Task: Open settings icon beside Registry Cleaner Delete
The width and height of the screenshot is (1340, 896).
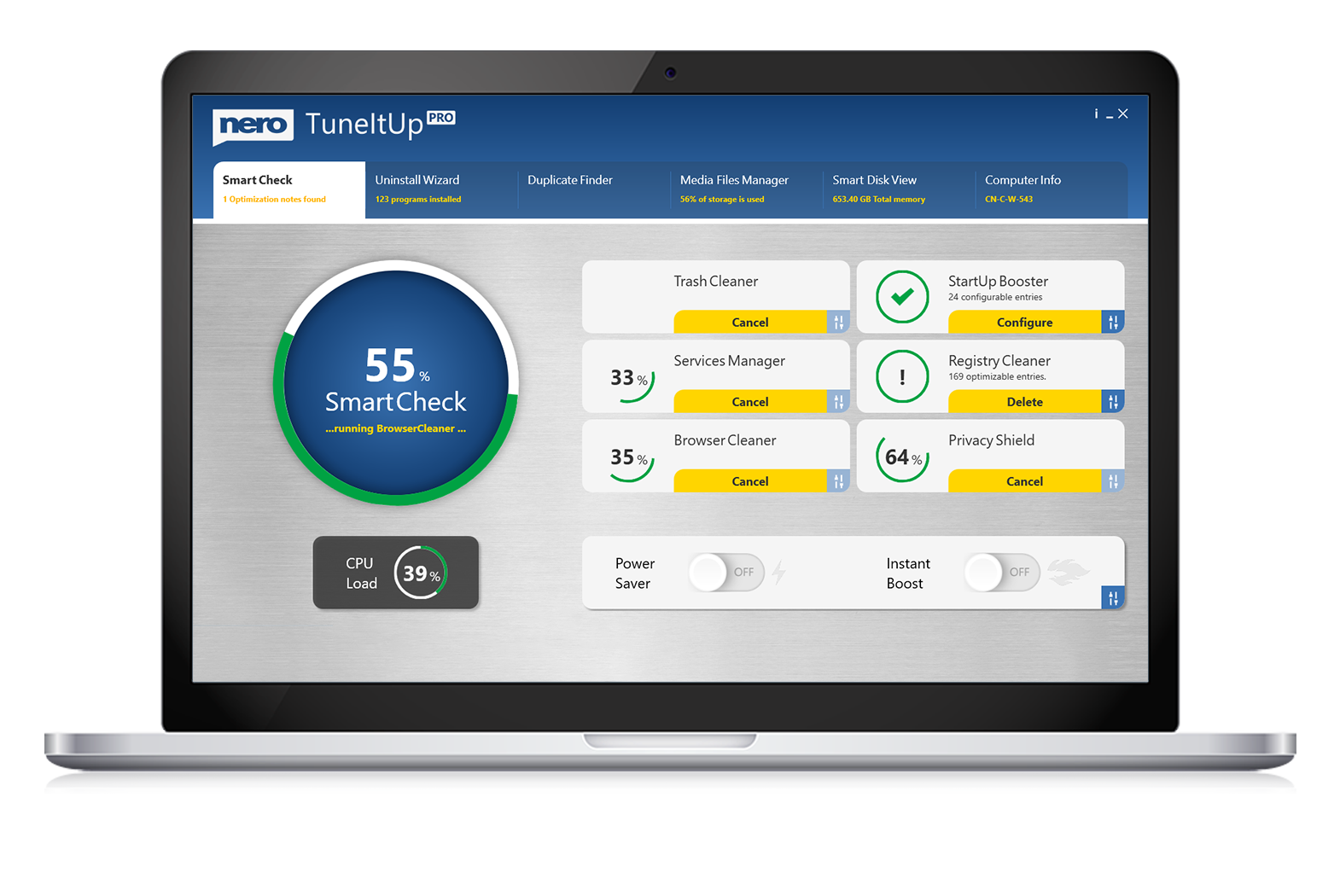Action: [1113, 401]
